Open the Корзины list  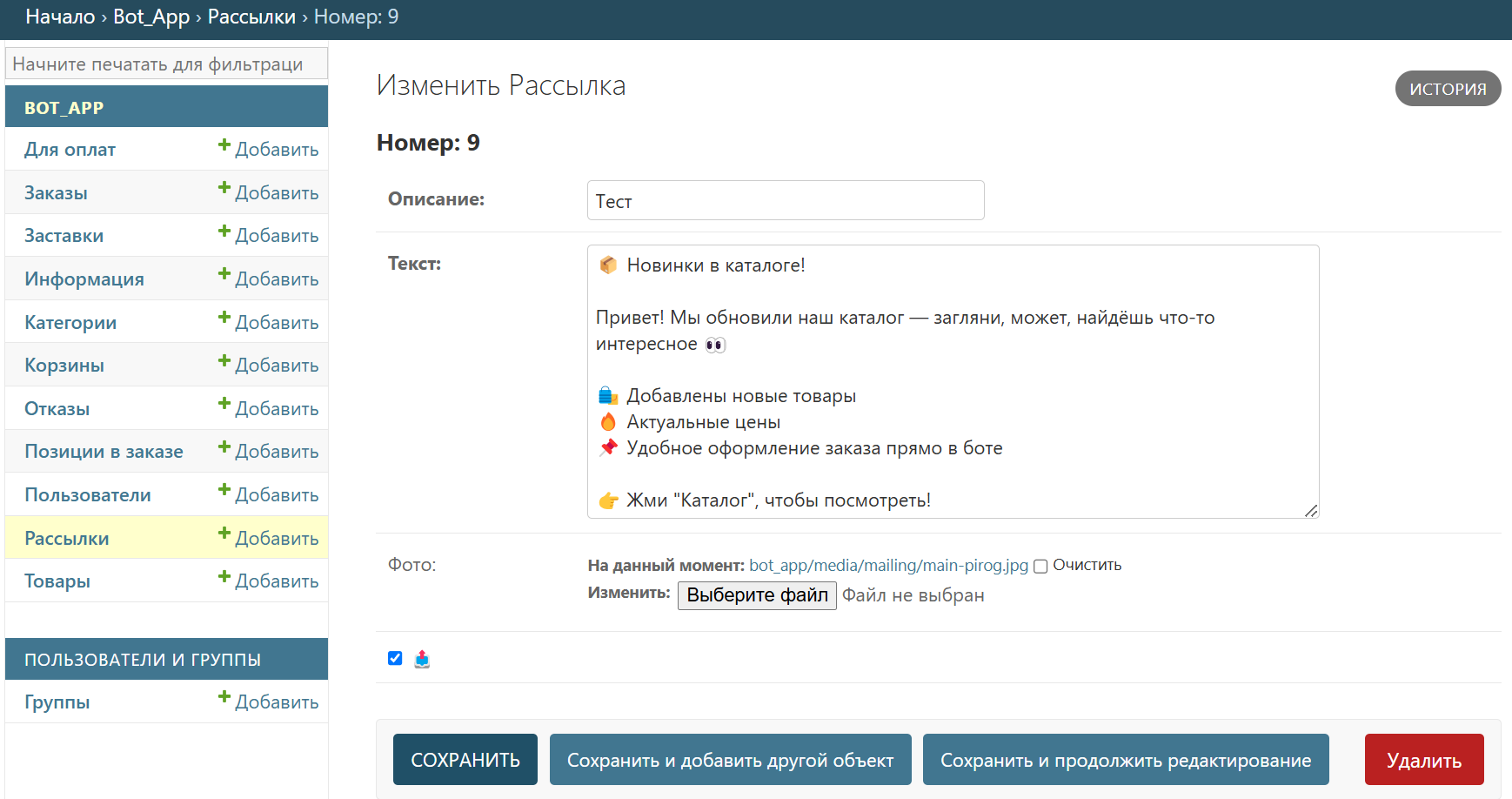[x=64, y=366]
